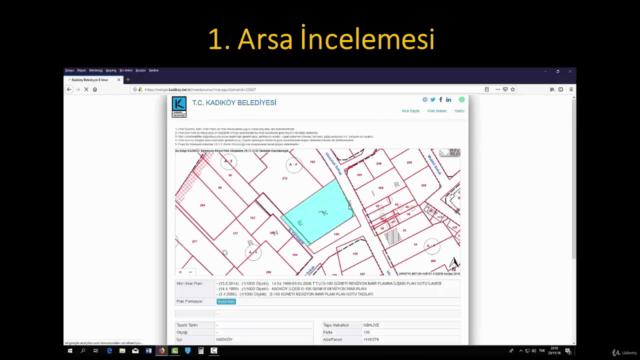Open Task View from the taskbar
Viewport: 640px width, 360px height.
[96, 351]
